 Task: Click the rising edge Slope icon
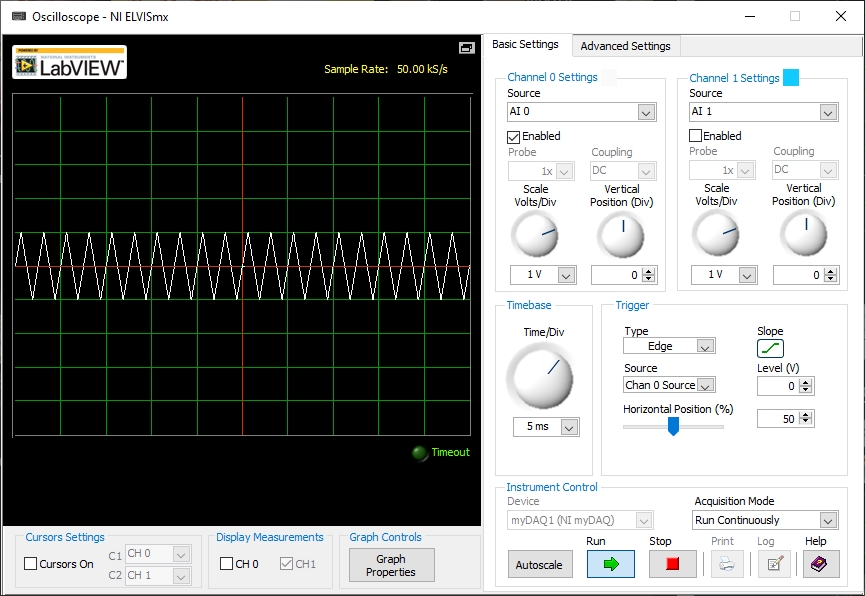click(770, 348)
